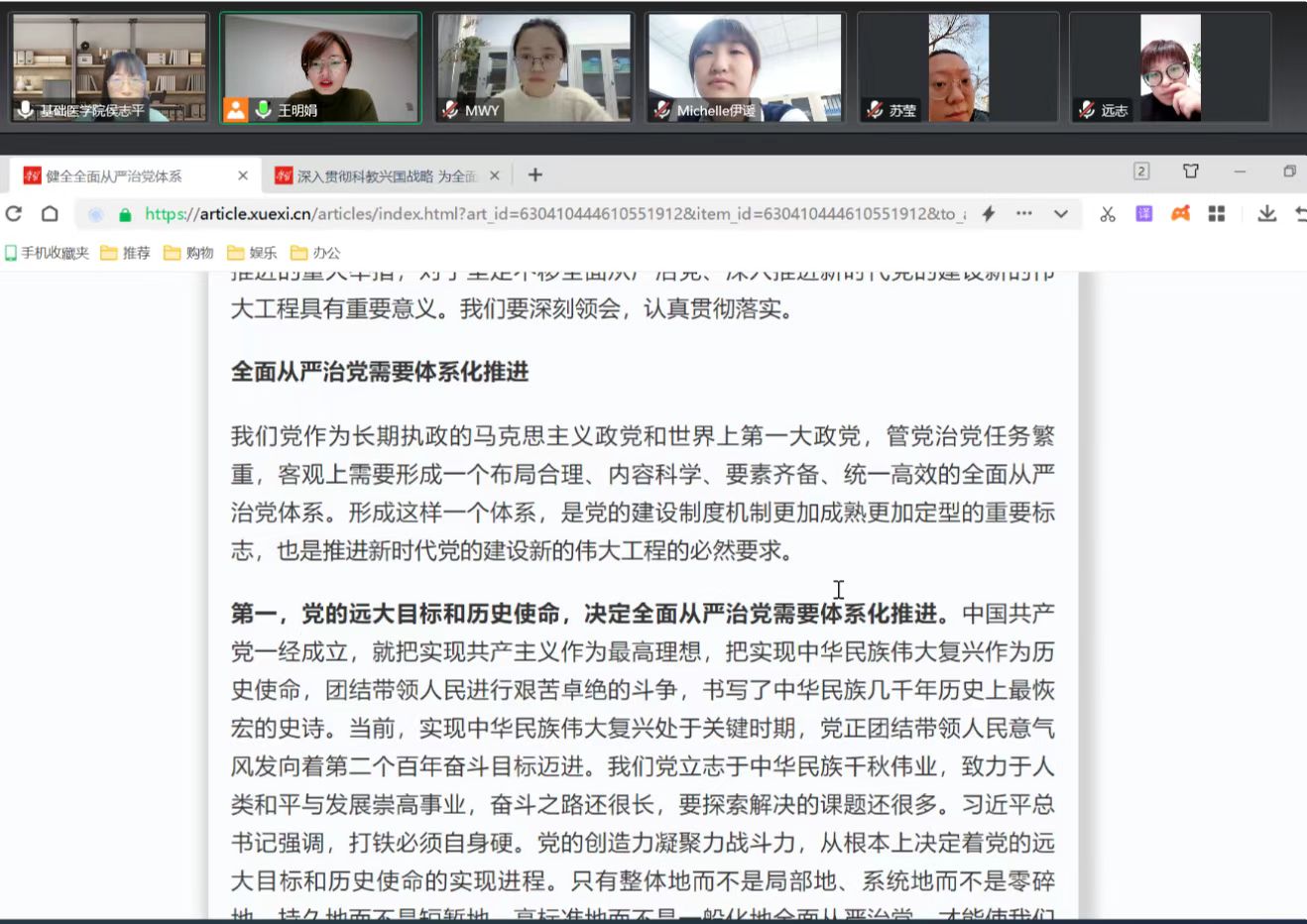1307x924 pixels.
Task: Open the skin/theme shirt icon
Action: click(x=1191, y=172)
